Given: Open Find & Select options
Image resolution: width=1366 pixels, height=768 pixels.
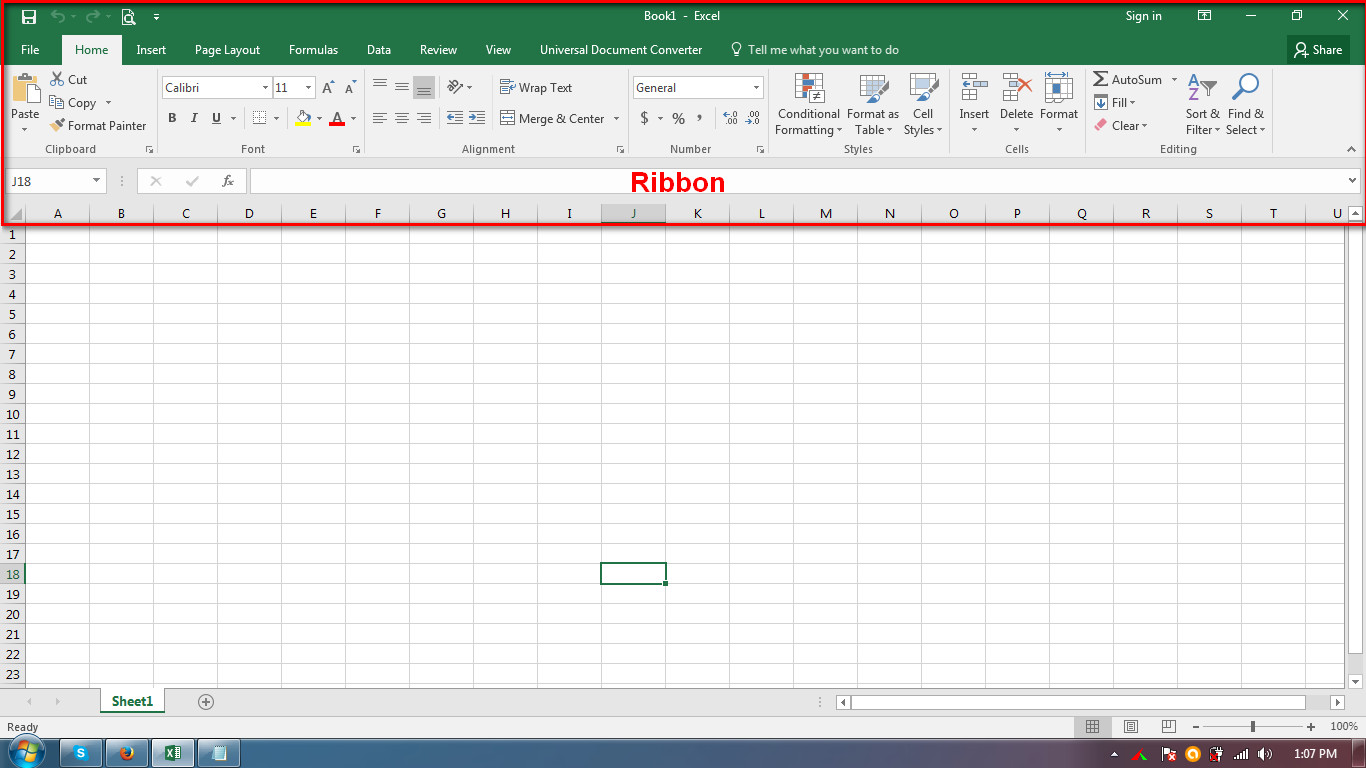Looking at the screenshot, I should 1245,104.
